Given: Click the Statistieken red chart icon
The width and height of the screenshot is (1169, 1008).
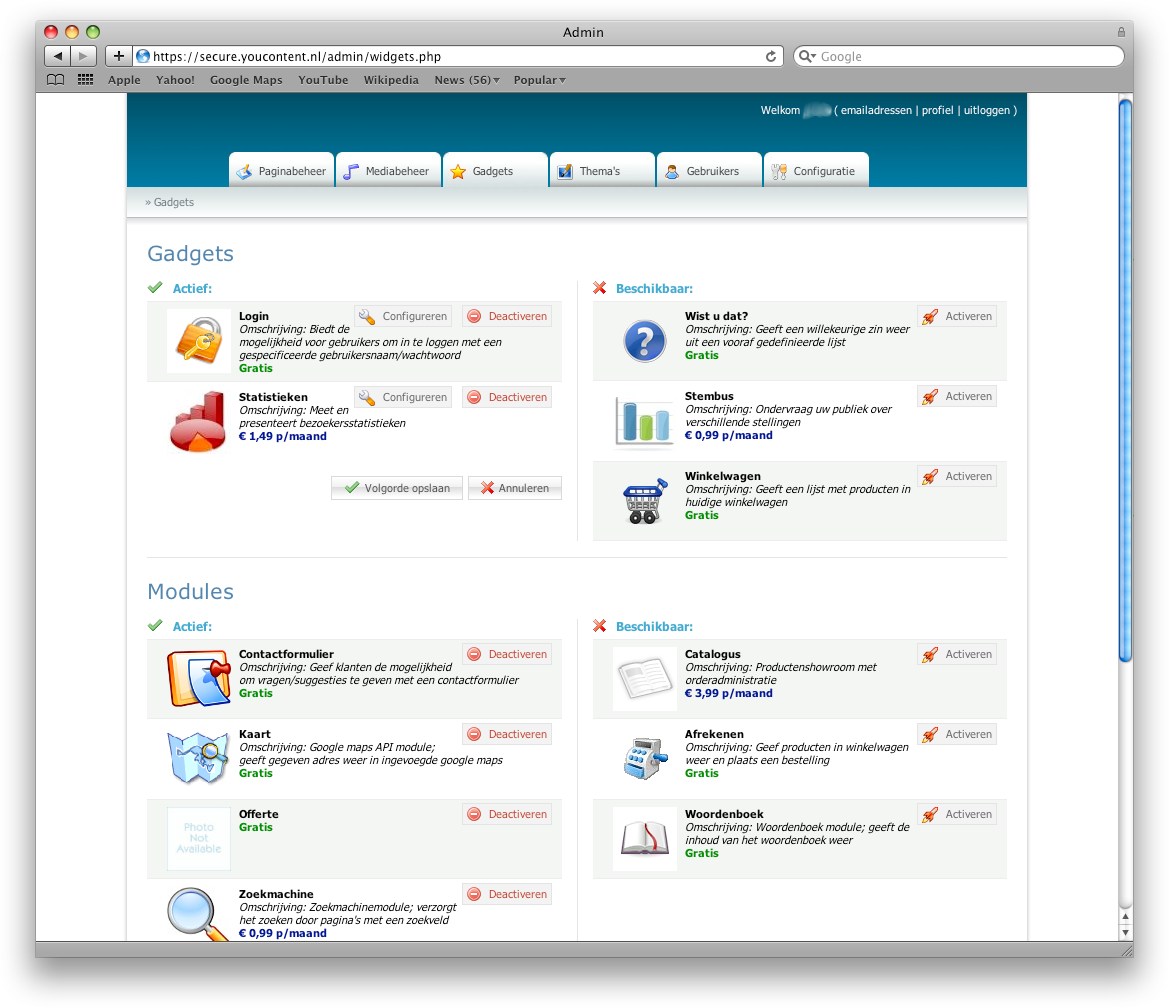Looking at the screenshot, I should (198, 421).
